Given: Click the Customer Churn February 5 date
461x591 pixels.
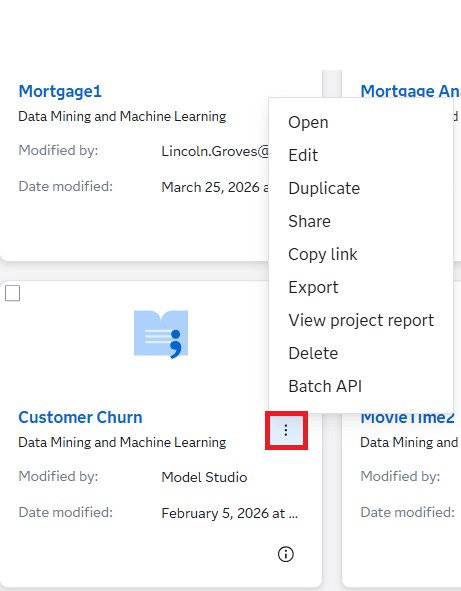Looking at the screenshot, I should (x=230, y=513).
